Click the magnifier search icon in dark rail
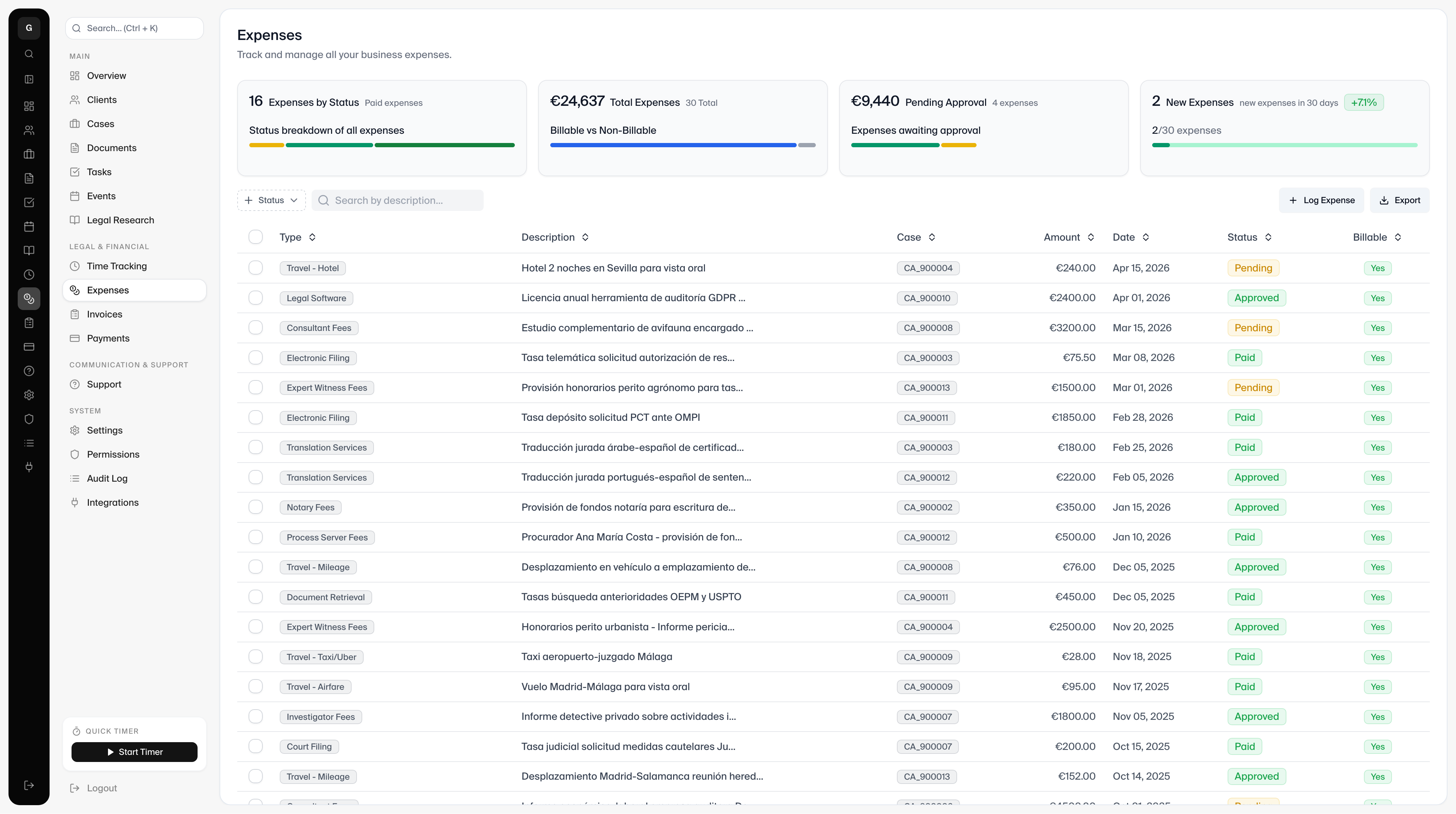Viewport: 1456px width, 814px height. 29,54
